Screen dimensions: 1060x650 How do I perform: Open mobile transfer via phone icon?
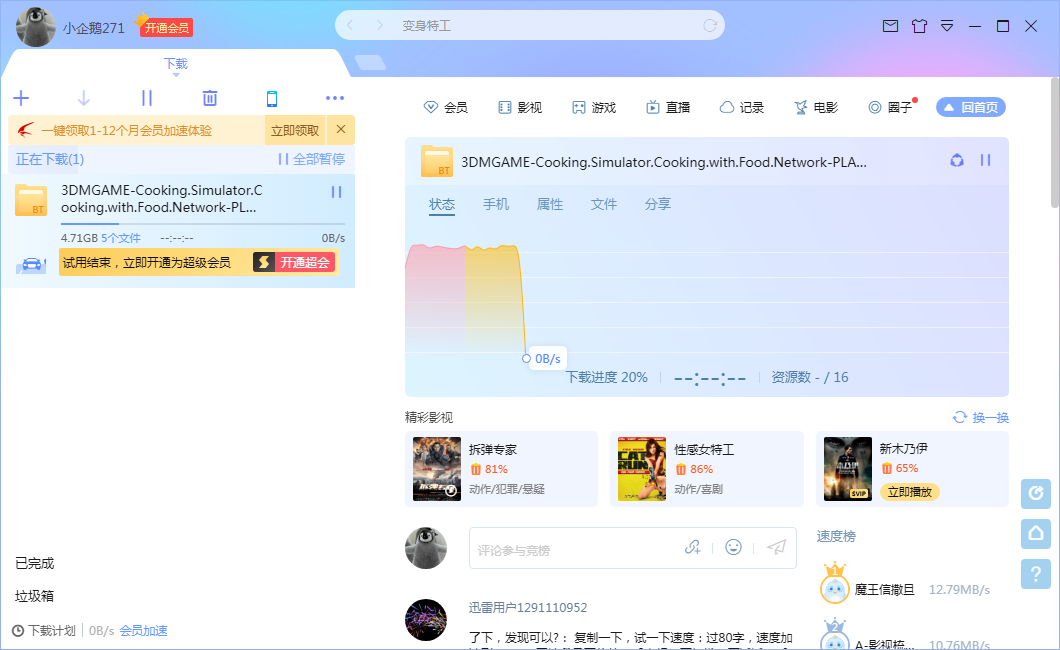272,98
